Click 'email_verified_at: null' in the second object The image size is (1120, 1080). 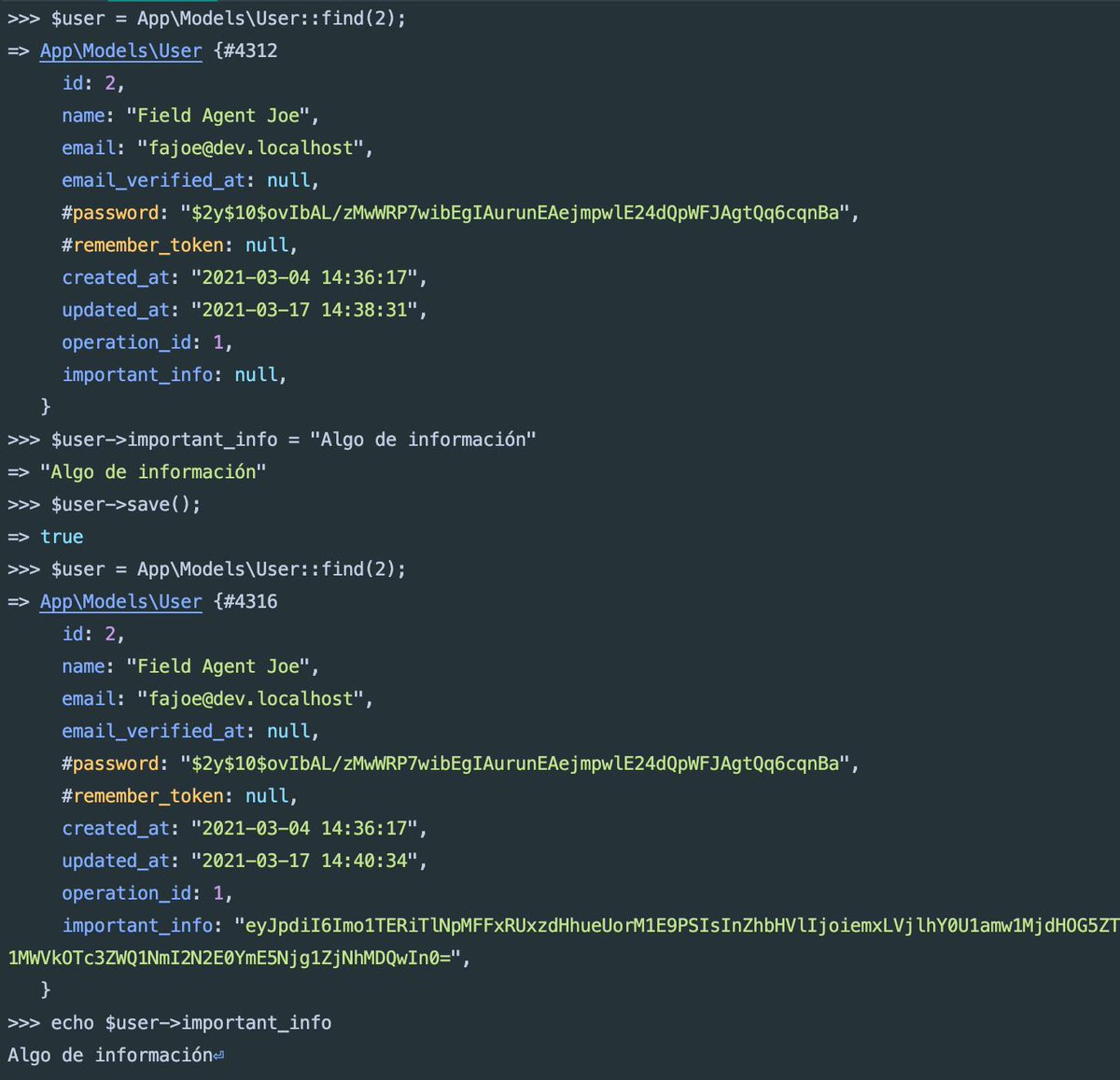click(190, 731)
